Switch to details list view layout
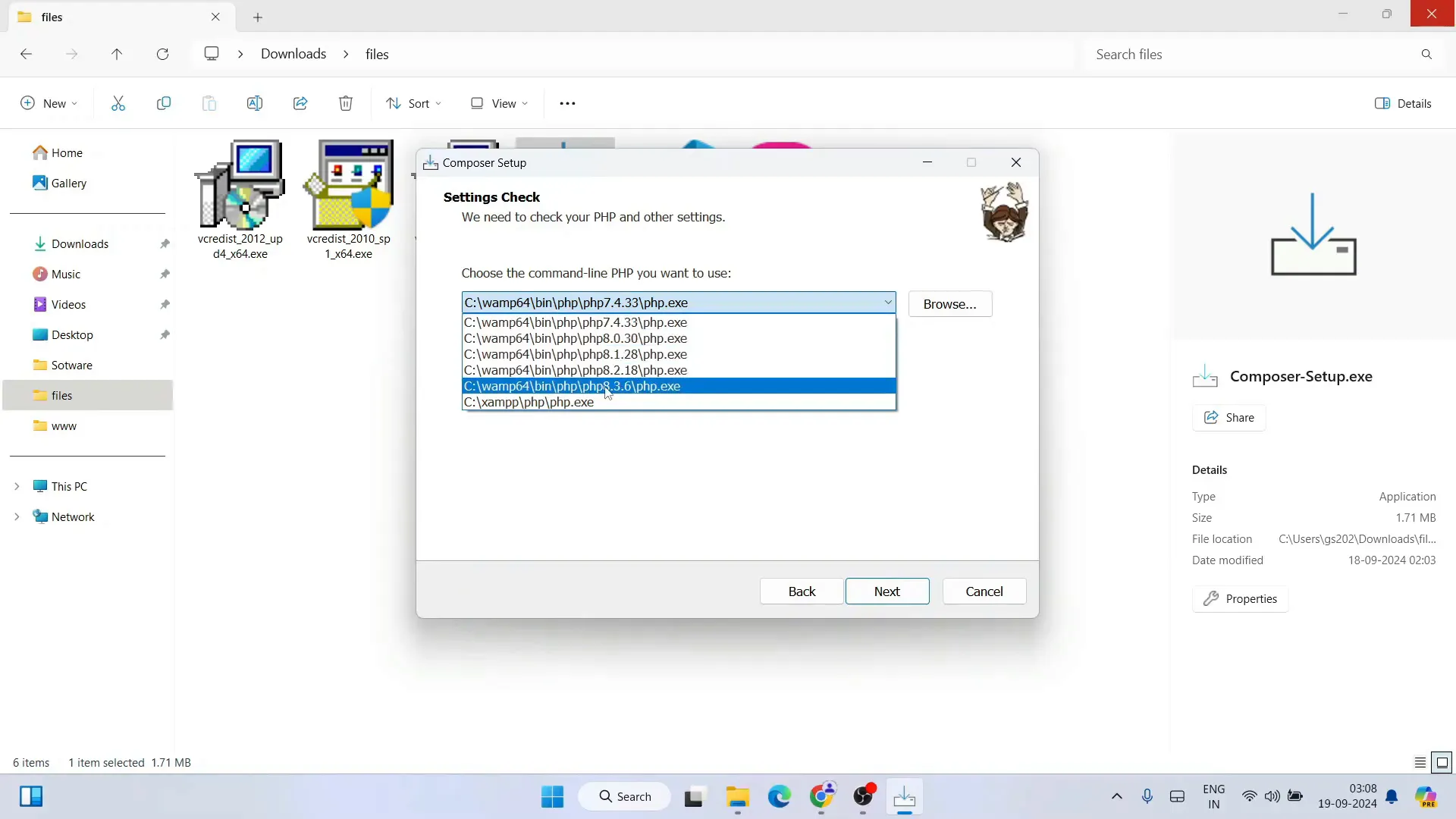 tap(1420, 763)
